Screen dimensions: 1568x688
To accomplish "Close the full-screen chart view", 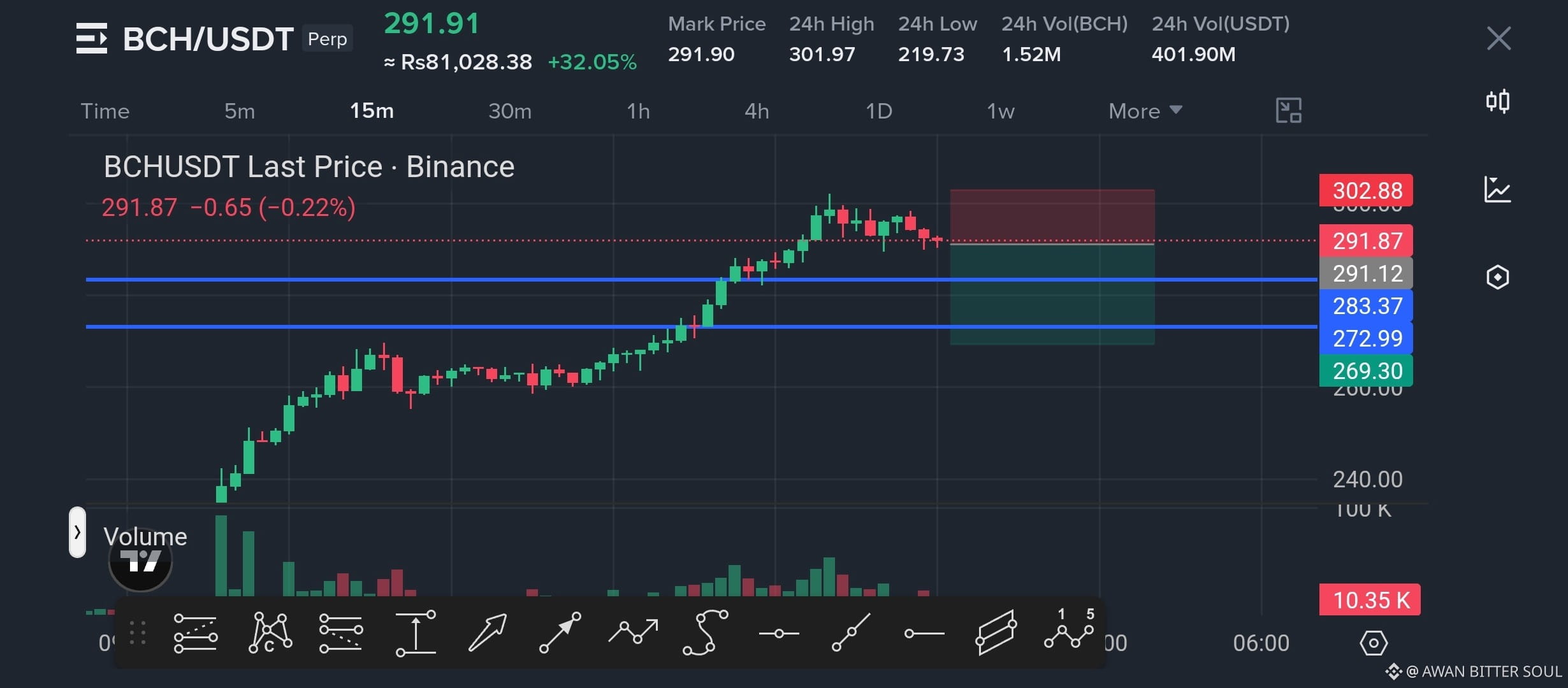I will point(1499,38).
